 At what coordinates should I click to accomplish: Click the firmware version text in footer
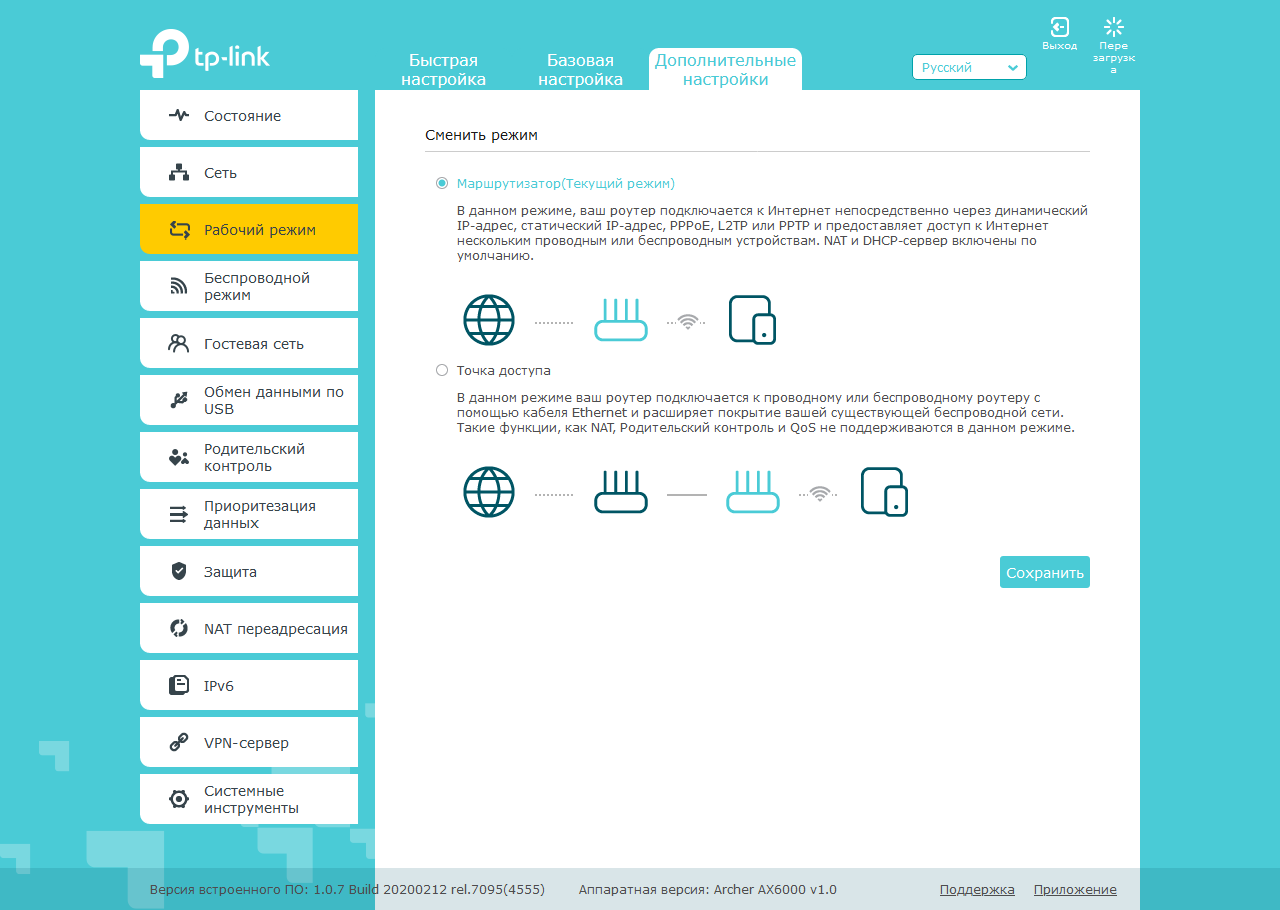347,889
